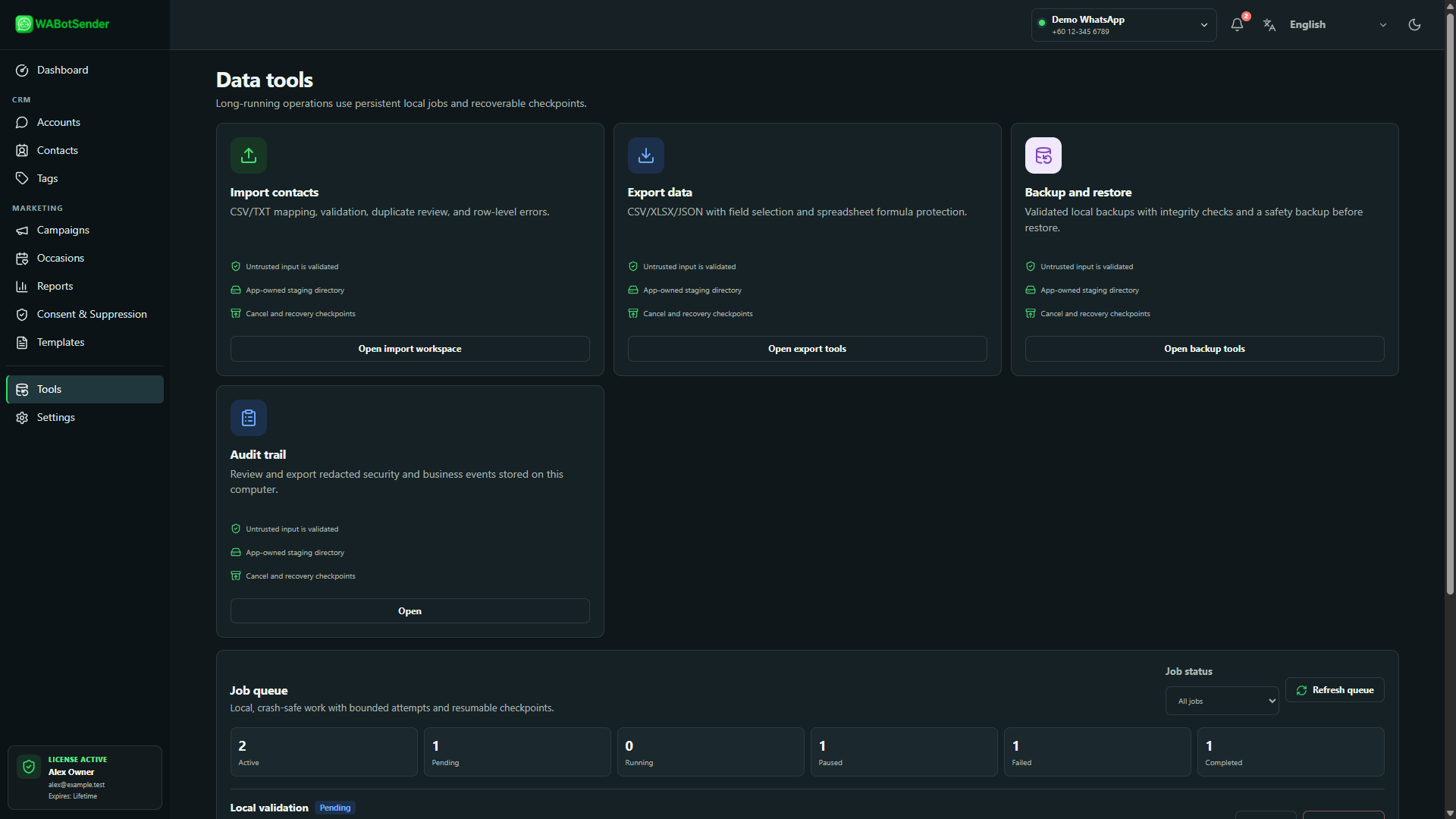
Task: Refresh the job queue
Action: coord(1335,690)
